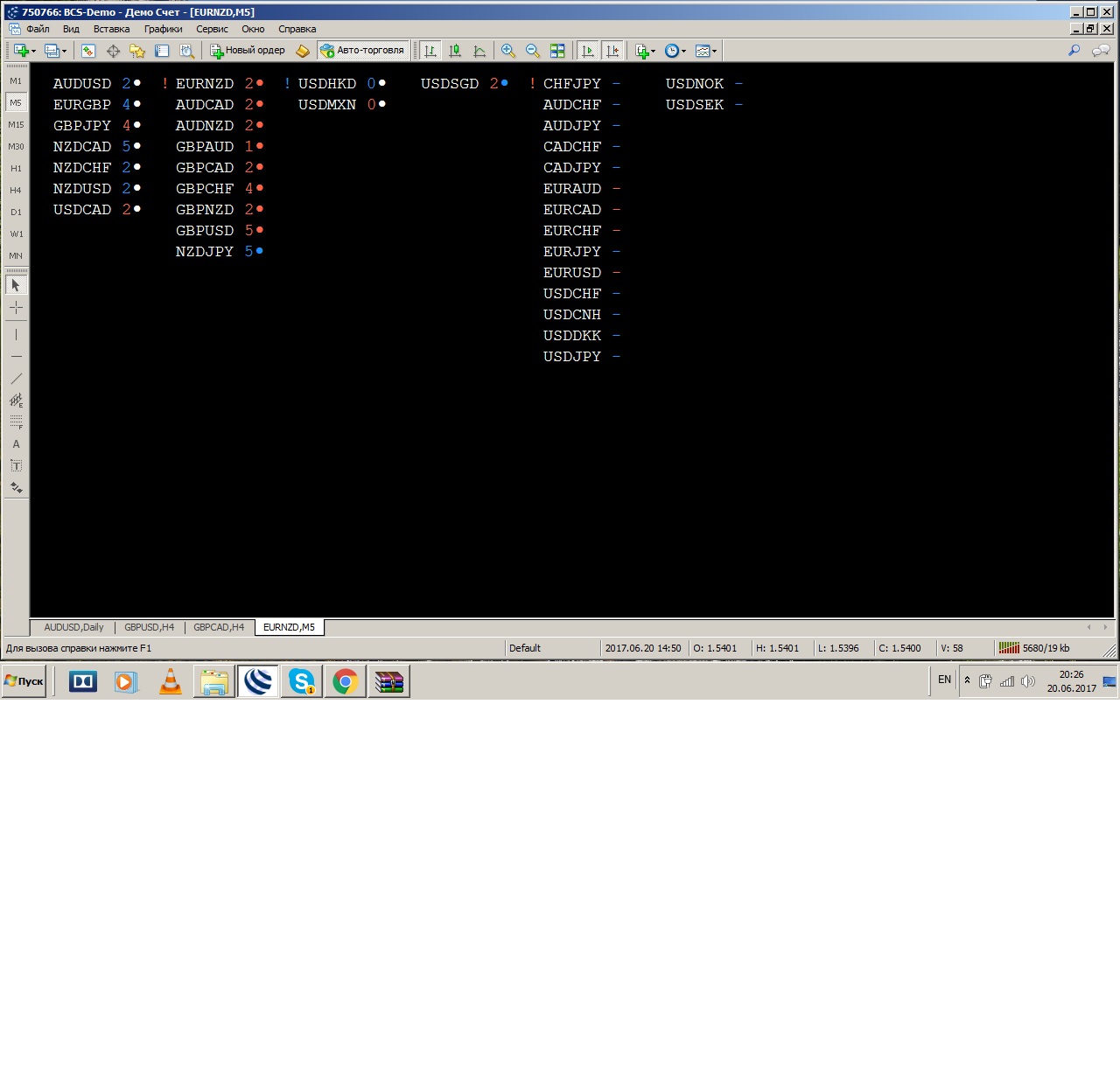Open Skype in the taskbar
The image size is (1120, 1088).
click(302, 681)
